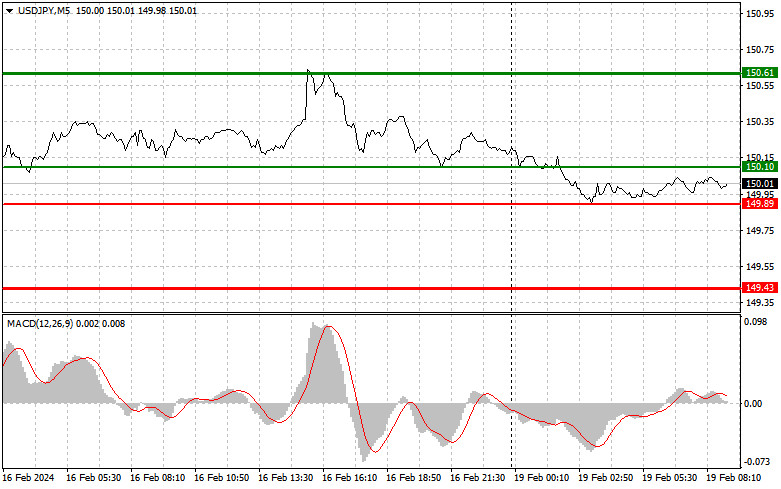
Task: Click the 149.75 price axis value
Action: (760, 231)
